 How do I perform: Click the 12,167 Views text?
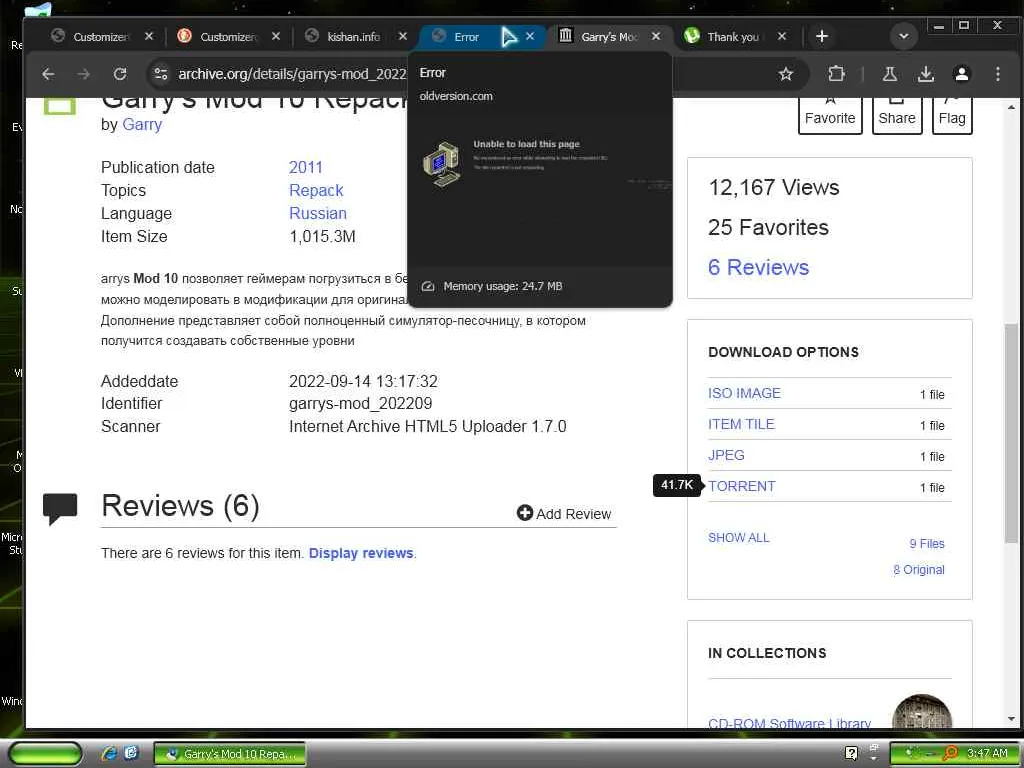click(x=774, y=187)
